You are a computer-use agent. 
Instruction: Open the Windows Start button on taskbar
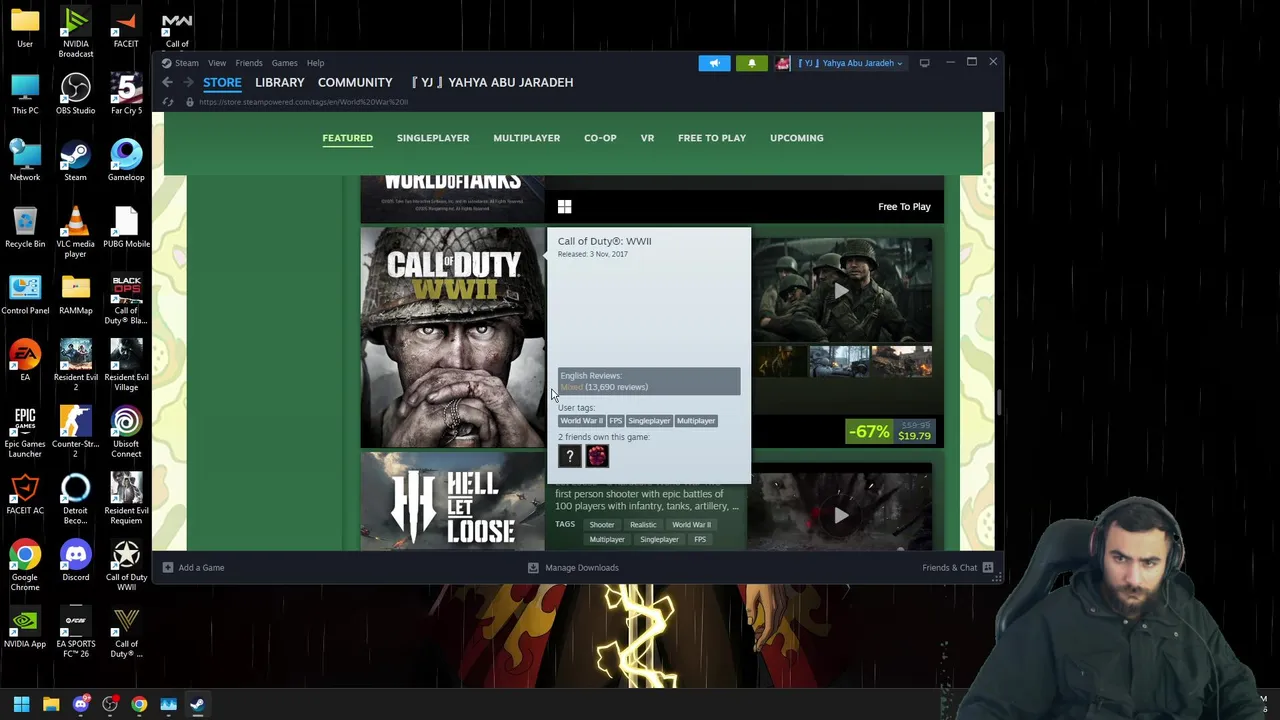[x=21, y=704]
